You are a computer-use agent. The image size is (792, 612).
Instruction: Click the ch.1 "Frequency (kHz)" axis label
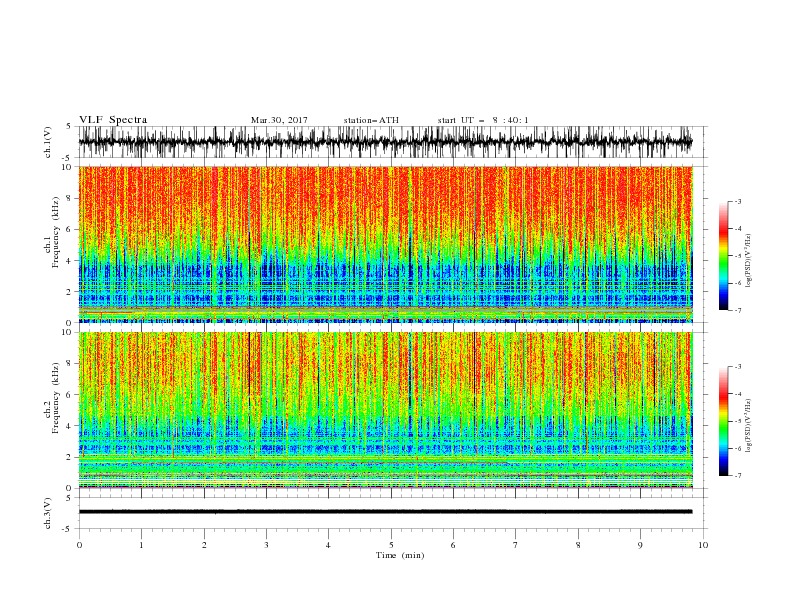pyautogui.click(x=56, y=232)
